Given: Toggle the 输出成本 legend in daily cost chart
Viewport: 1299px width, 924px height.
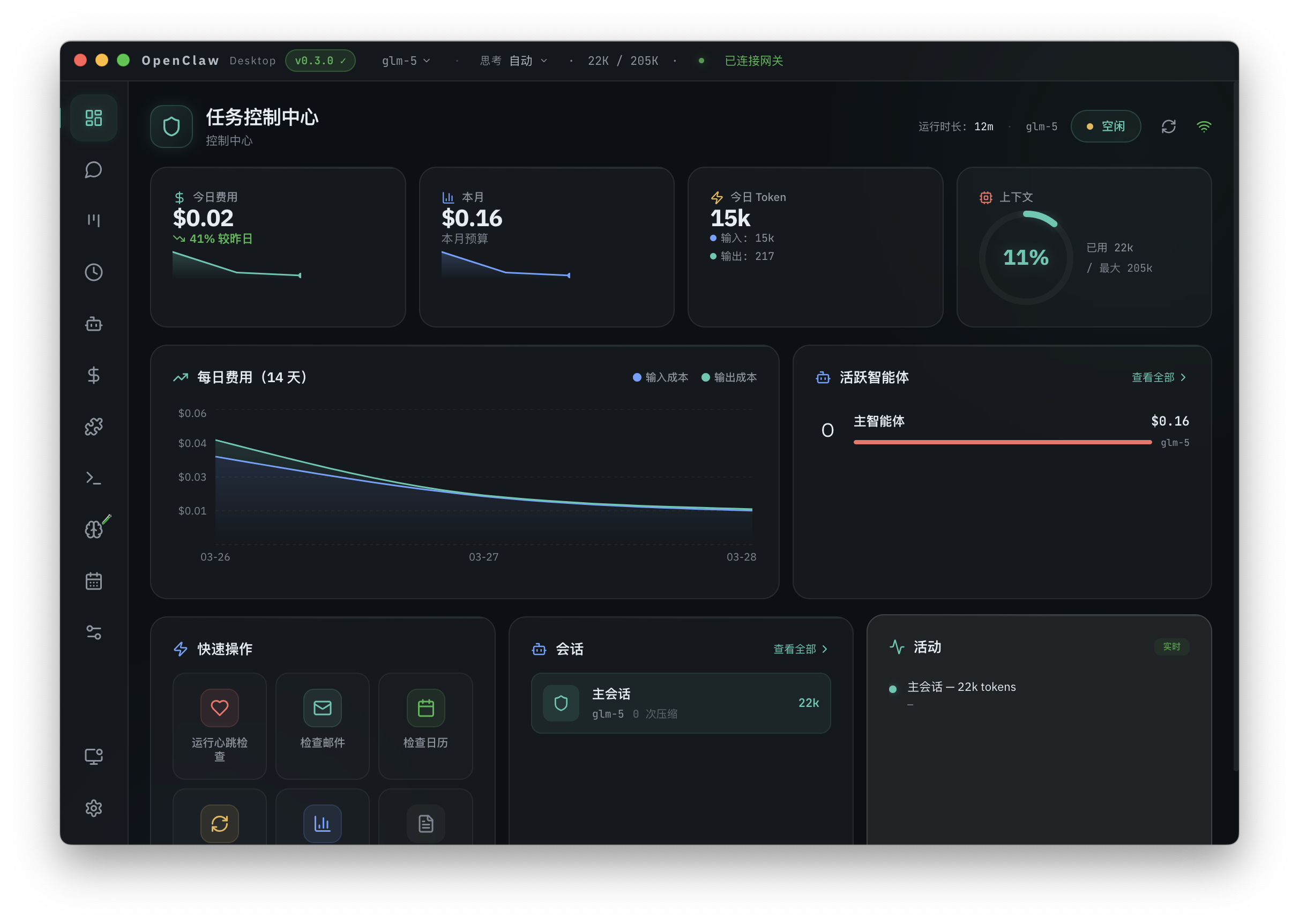Looking at the screenshot, I should pyautogui.click(x=730, y=377).
